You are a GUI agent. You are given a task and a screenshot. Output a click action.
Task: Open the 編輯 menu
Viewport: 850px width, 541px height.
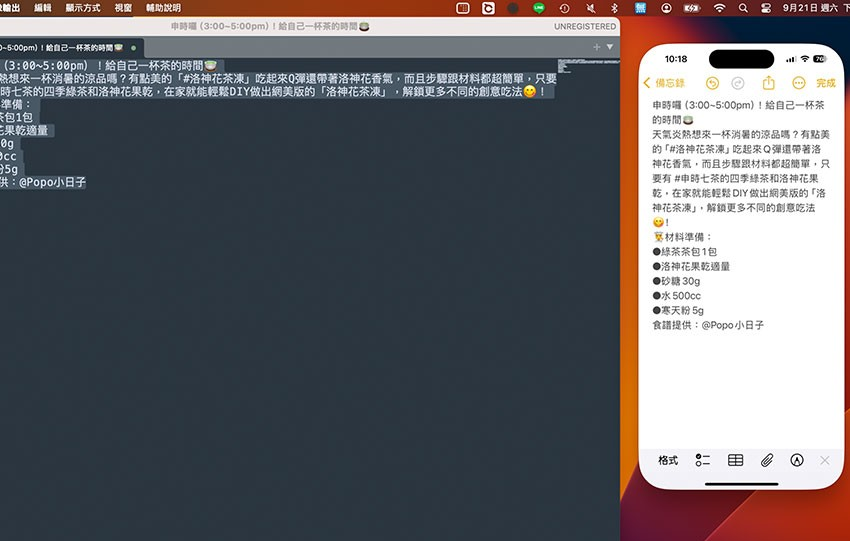(x=43, y=8)
